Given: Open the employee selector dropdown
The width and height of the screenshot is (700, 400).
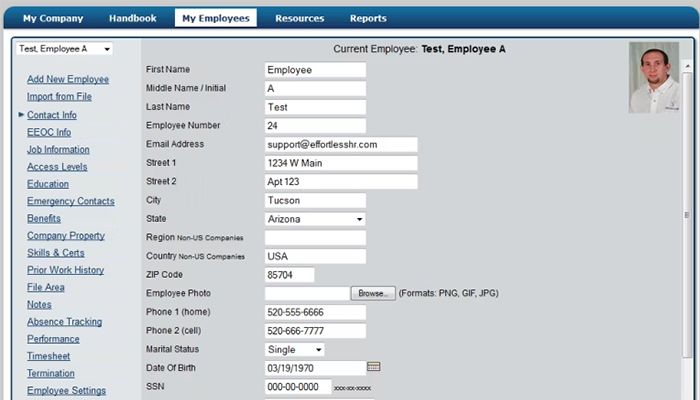Looking at the screenshot, I should [x=64, y=49].
